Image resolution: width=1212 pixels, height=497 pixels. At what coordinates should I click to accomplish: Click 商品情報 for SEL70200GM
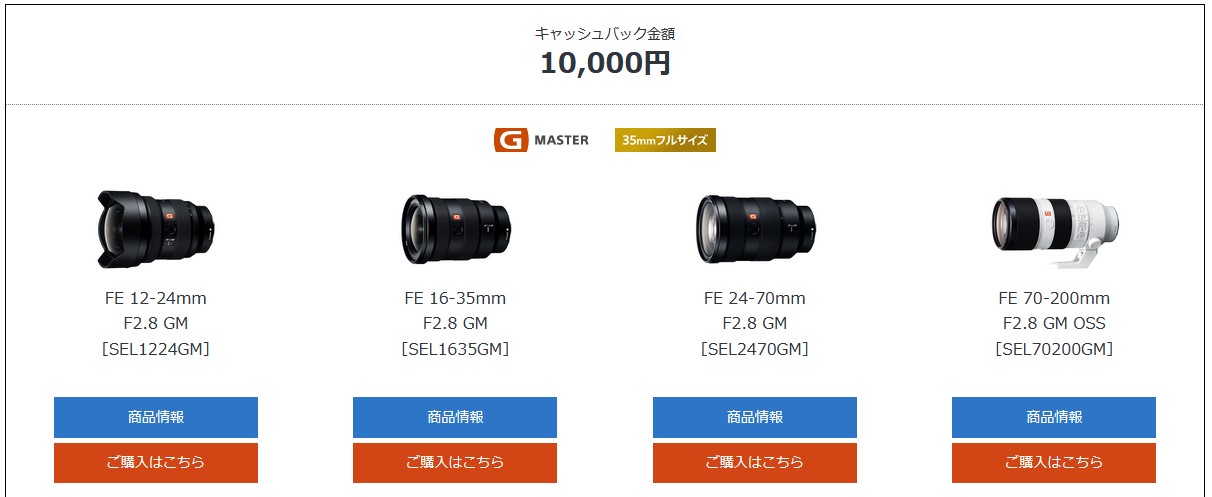[1054, 417]
